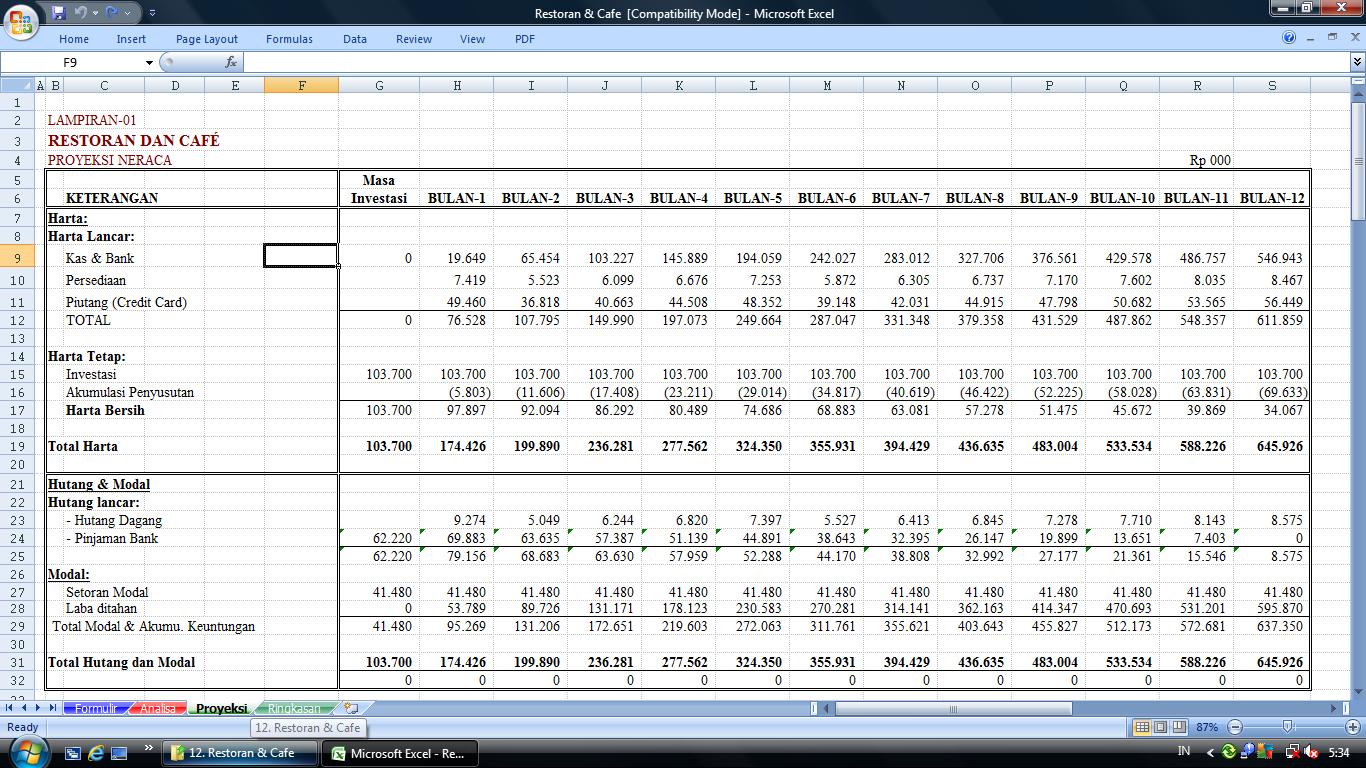1366x768 pixels.
Task: Click the Undo arrow icon
Action: [x=80, y=13]
